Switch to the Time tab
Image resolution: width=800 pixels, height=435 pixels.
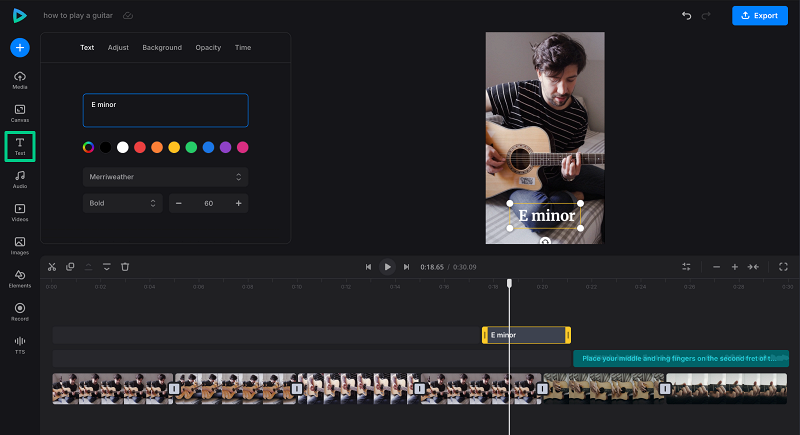243,47
